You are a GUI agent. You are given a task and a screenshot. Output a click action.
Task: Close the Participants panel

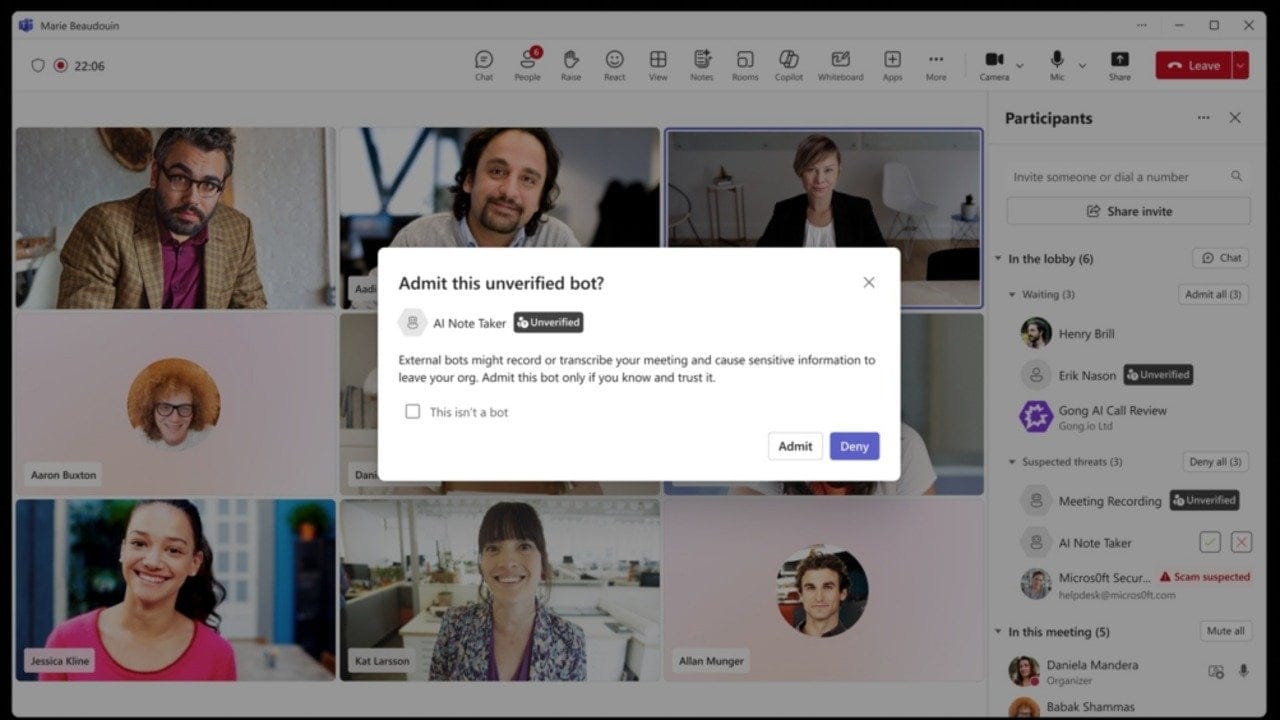1235,118
